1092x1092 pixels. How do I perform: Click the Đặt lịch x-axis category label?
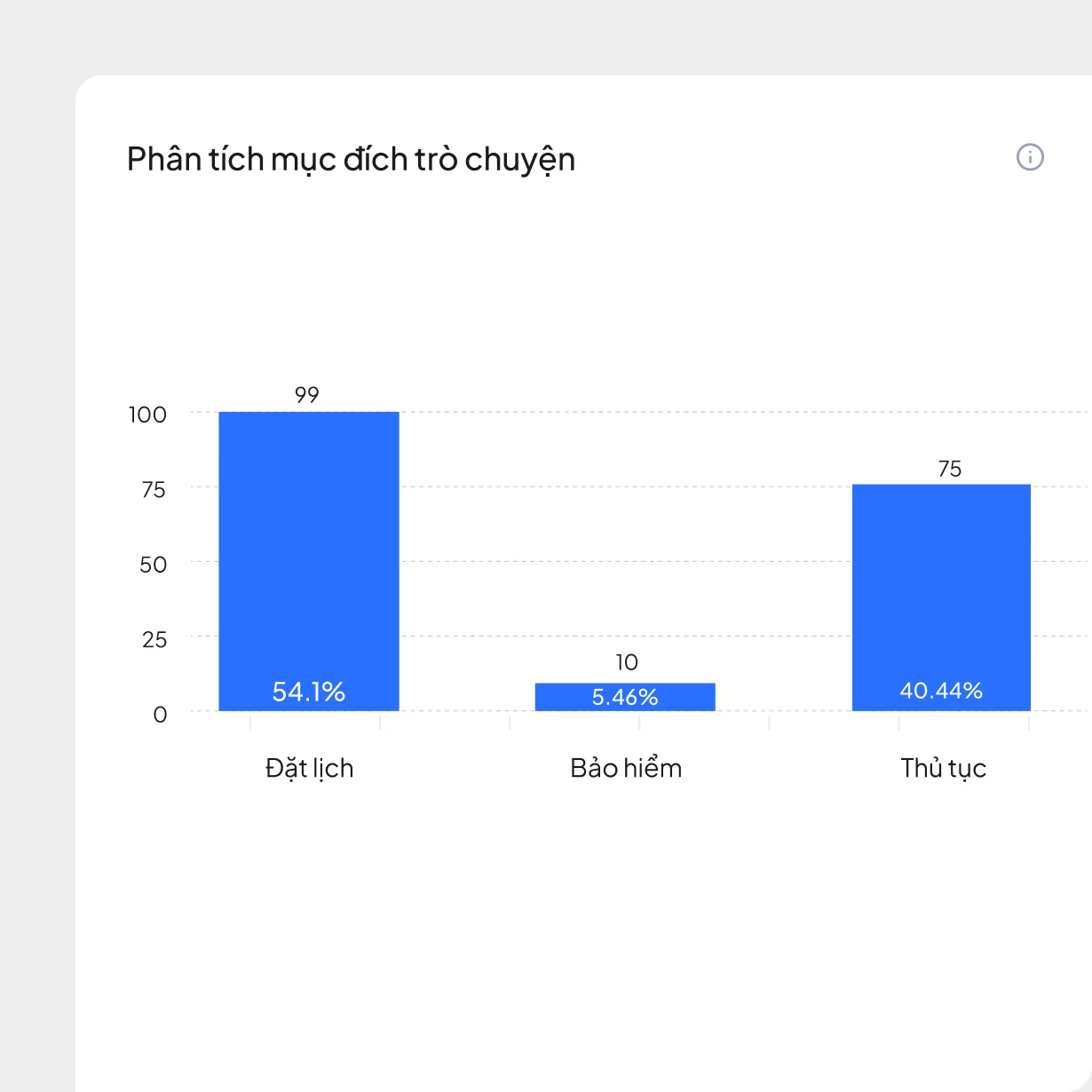click(309, 768)
